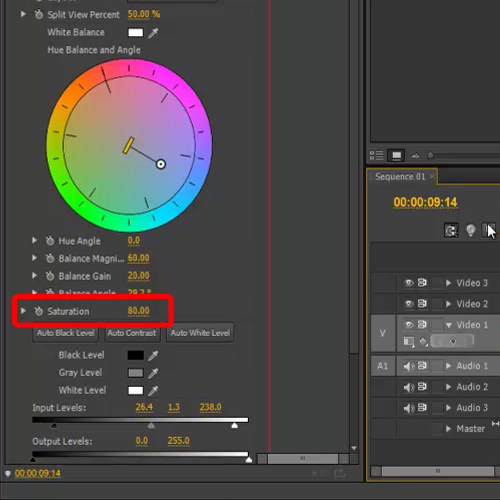Image resolution: width=500 pixels, height=500 pixels.
Task: Open the White Balance color swatch
Action: [136, 32]
